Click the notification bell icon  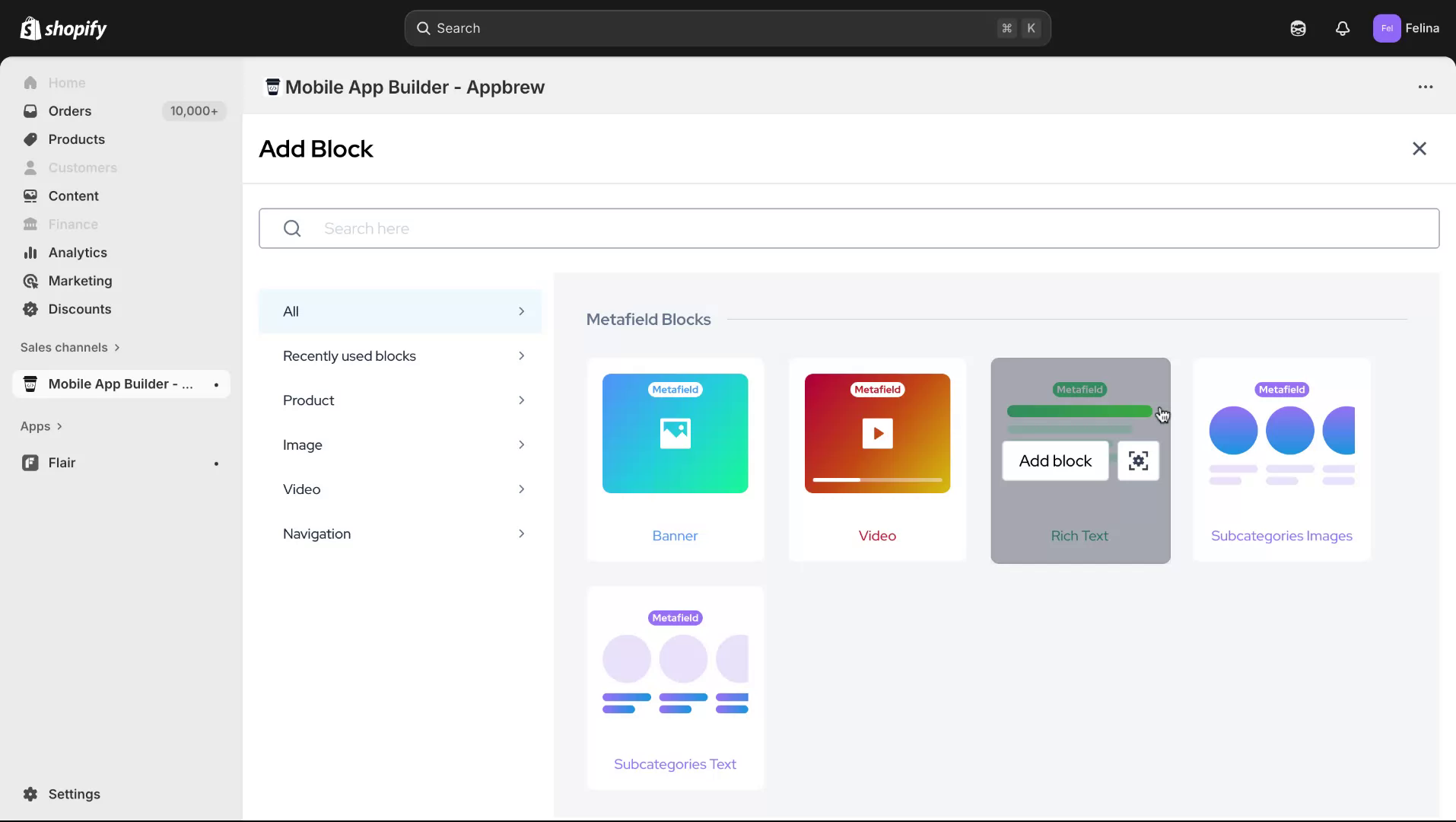pos(1343,28)
